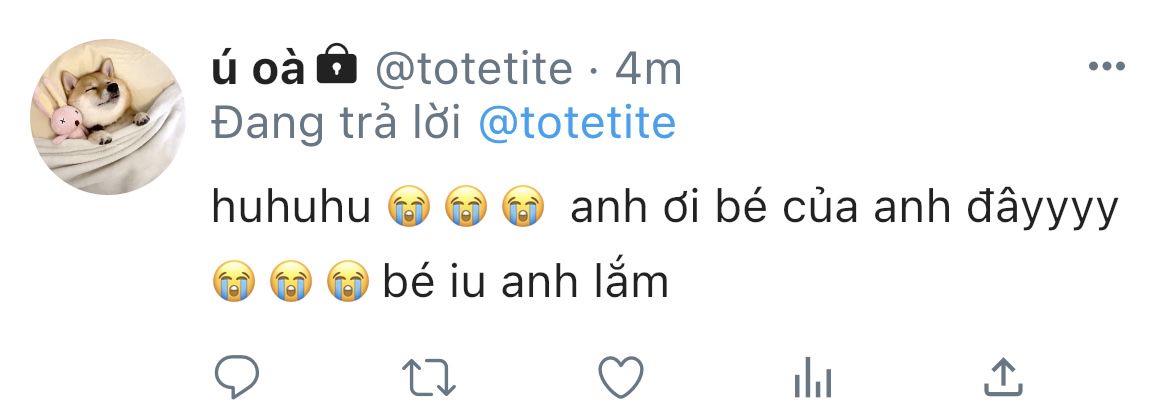1170x418 pixels.
Task: Open the Shiba dog profile avatar
Action: [x=110, y=117]
